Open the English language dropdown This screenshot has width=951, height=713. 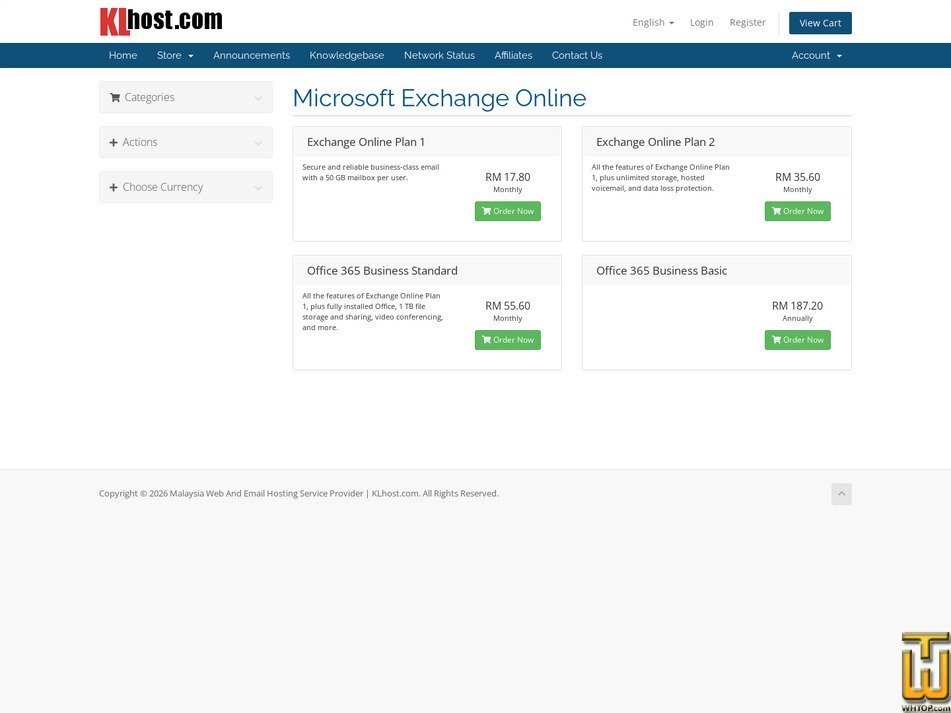pyautogui.click(x=653, y=22)
